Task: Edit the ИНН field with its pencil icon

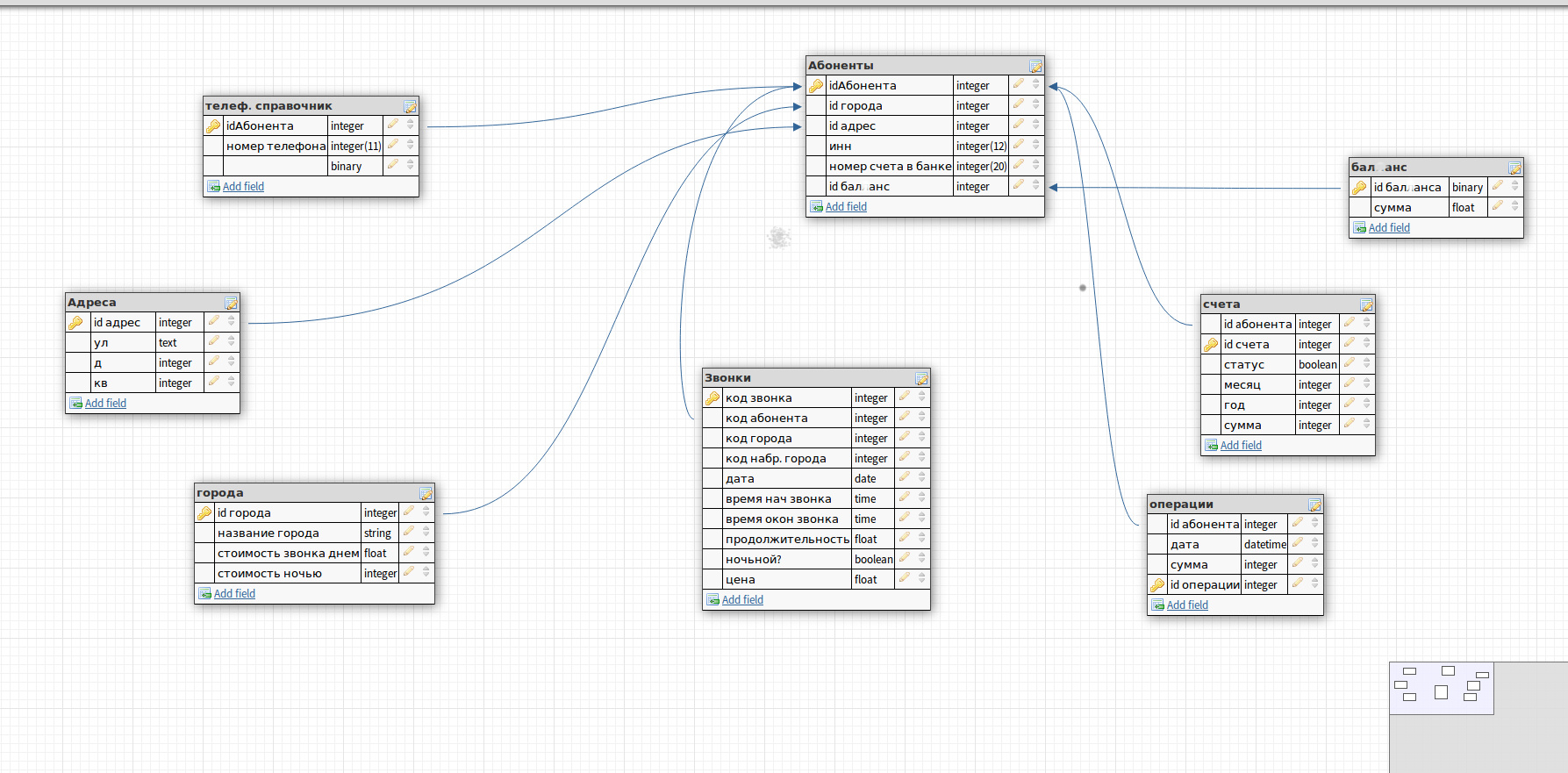Action: pyautogui.click(x=1019, y=145)
